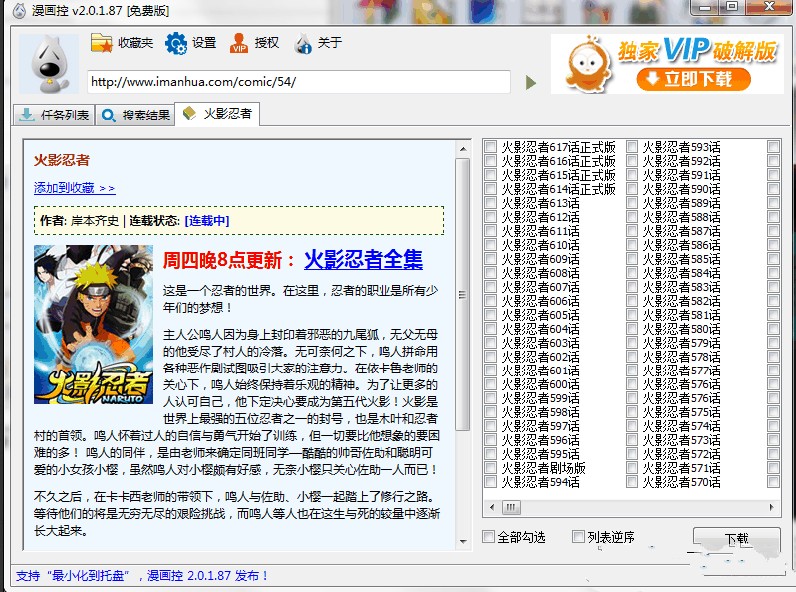Click the VIP 授权 license icon
Viewport: 796px width, 592px height.
point(239,43)
